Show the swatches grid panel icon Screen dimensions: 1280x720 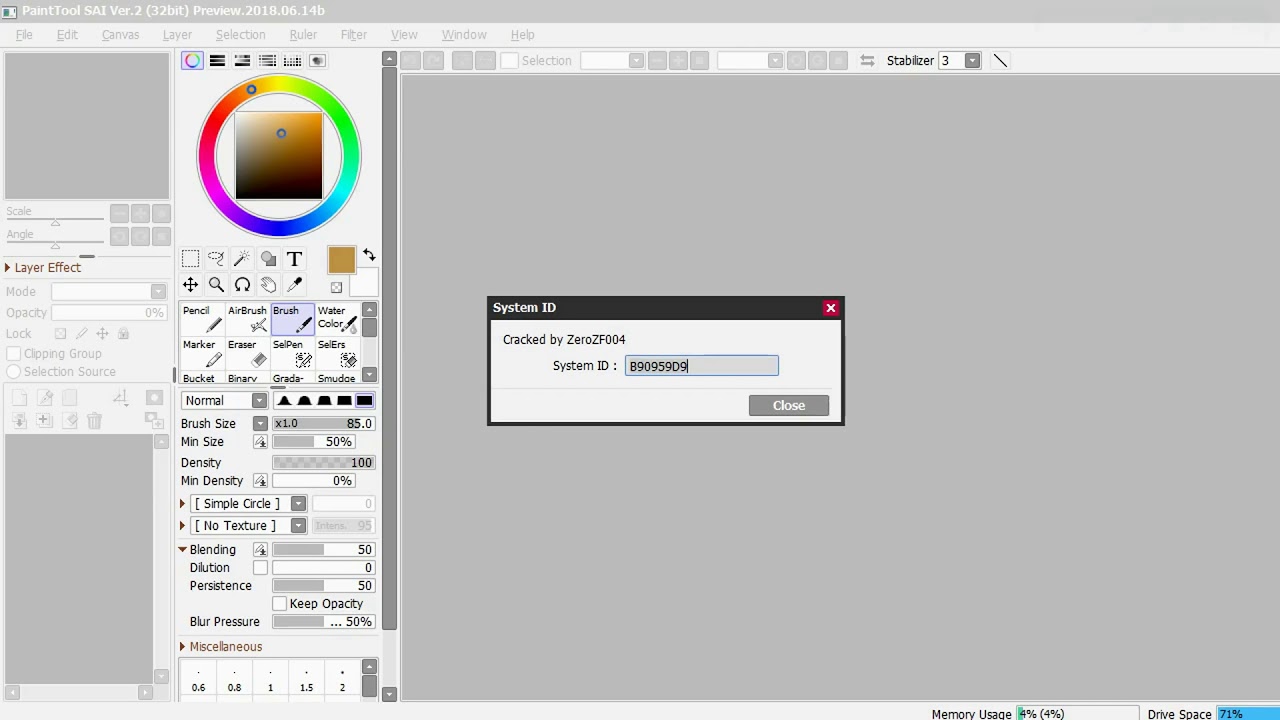click(x=292, y=61)
